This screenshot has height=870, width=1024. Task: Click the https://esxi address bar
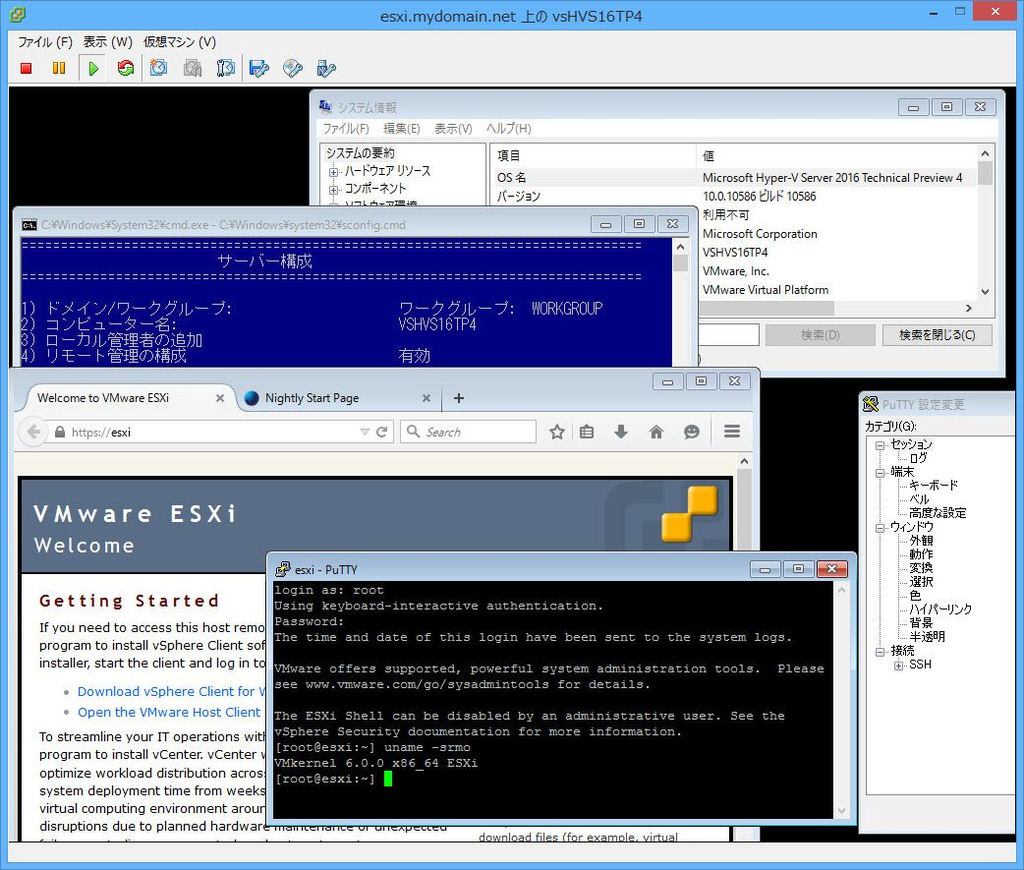(210, 432)
